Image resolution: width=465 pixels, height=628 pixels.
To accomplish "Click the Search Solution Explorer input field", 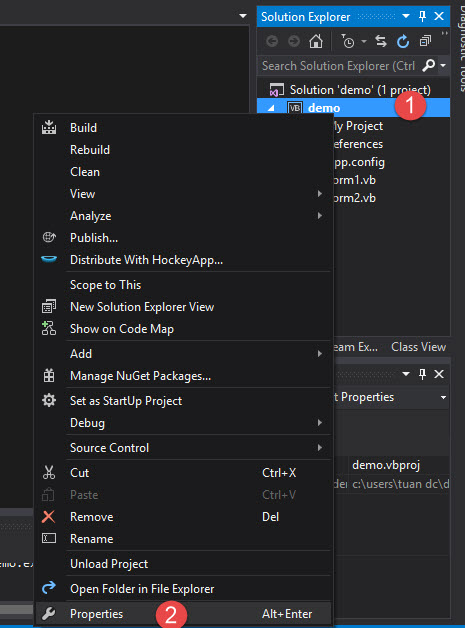I will (x=339, y=65).
